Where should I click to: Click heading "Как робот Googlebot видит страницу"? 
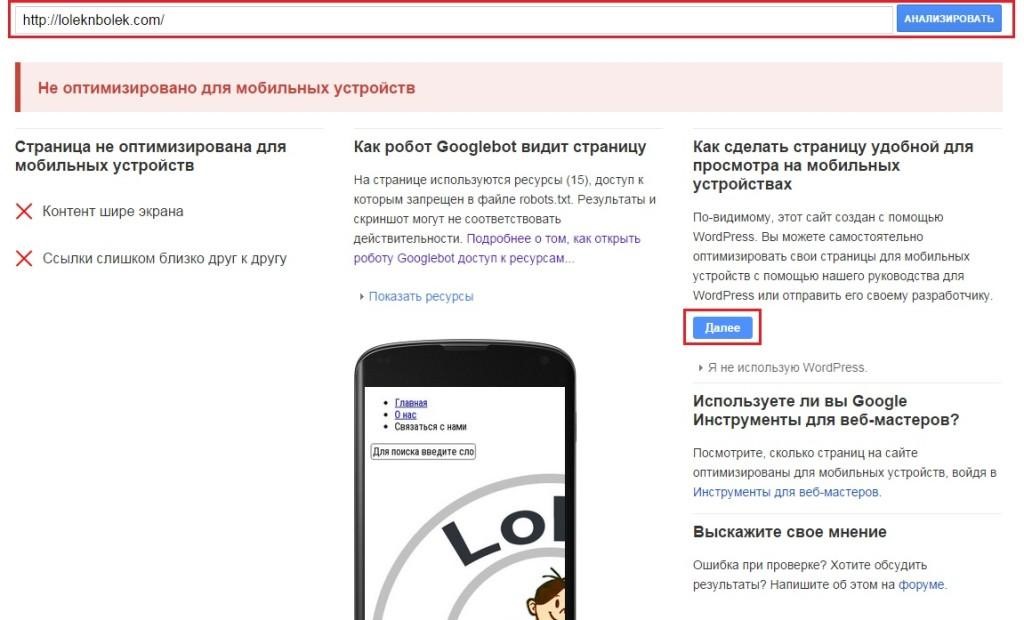click(x=500, y=146)
